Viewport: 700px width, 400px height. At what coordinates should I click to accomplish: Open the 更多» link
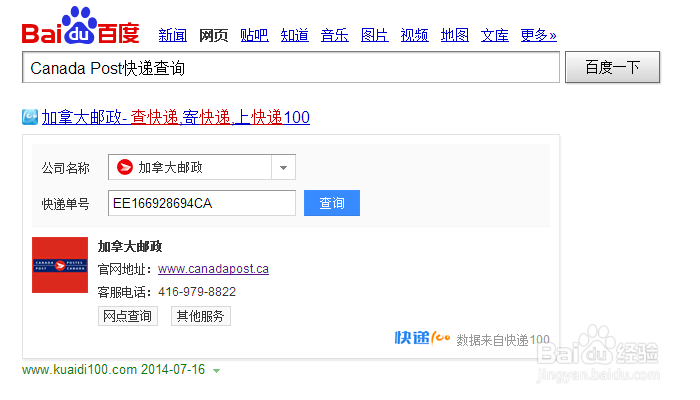538,35
